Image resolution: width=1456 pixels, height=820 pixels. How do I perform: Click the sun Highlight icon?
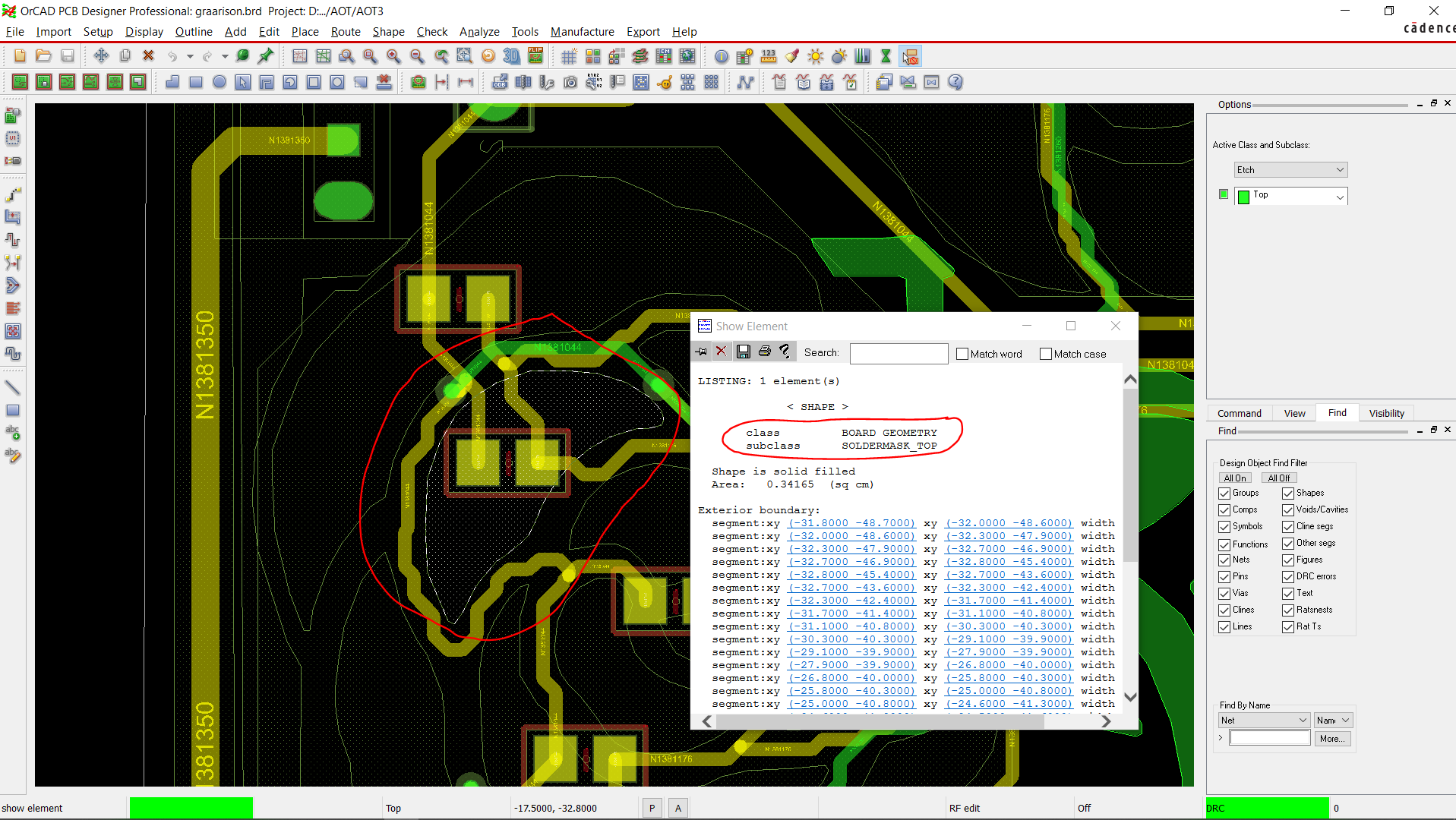(x=816, y=56)
